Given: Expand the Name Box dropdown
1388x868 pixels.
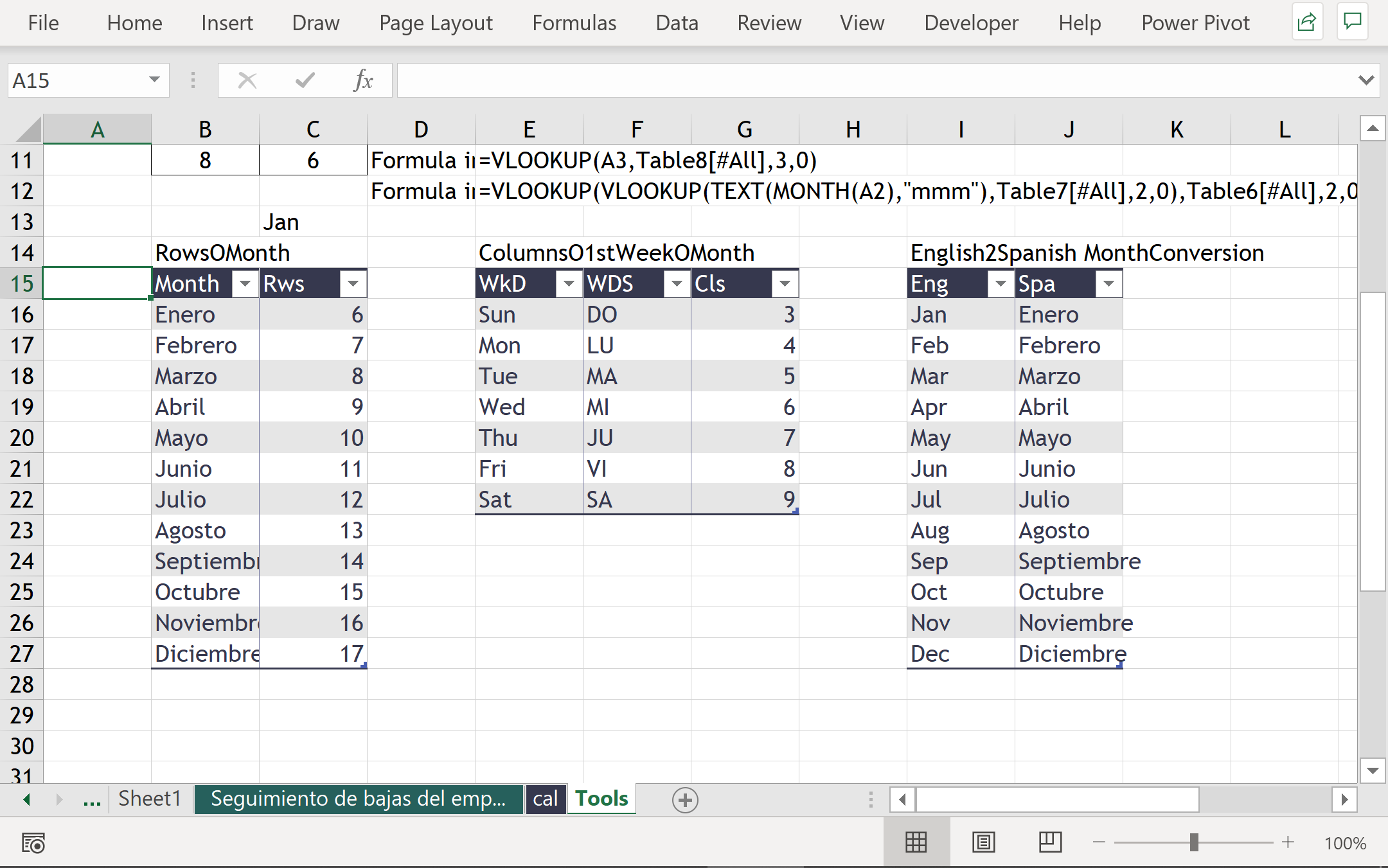Looking at the screenshot, I should click(x=154, y=80).
